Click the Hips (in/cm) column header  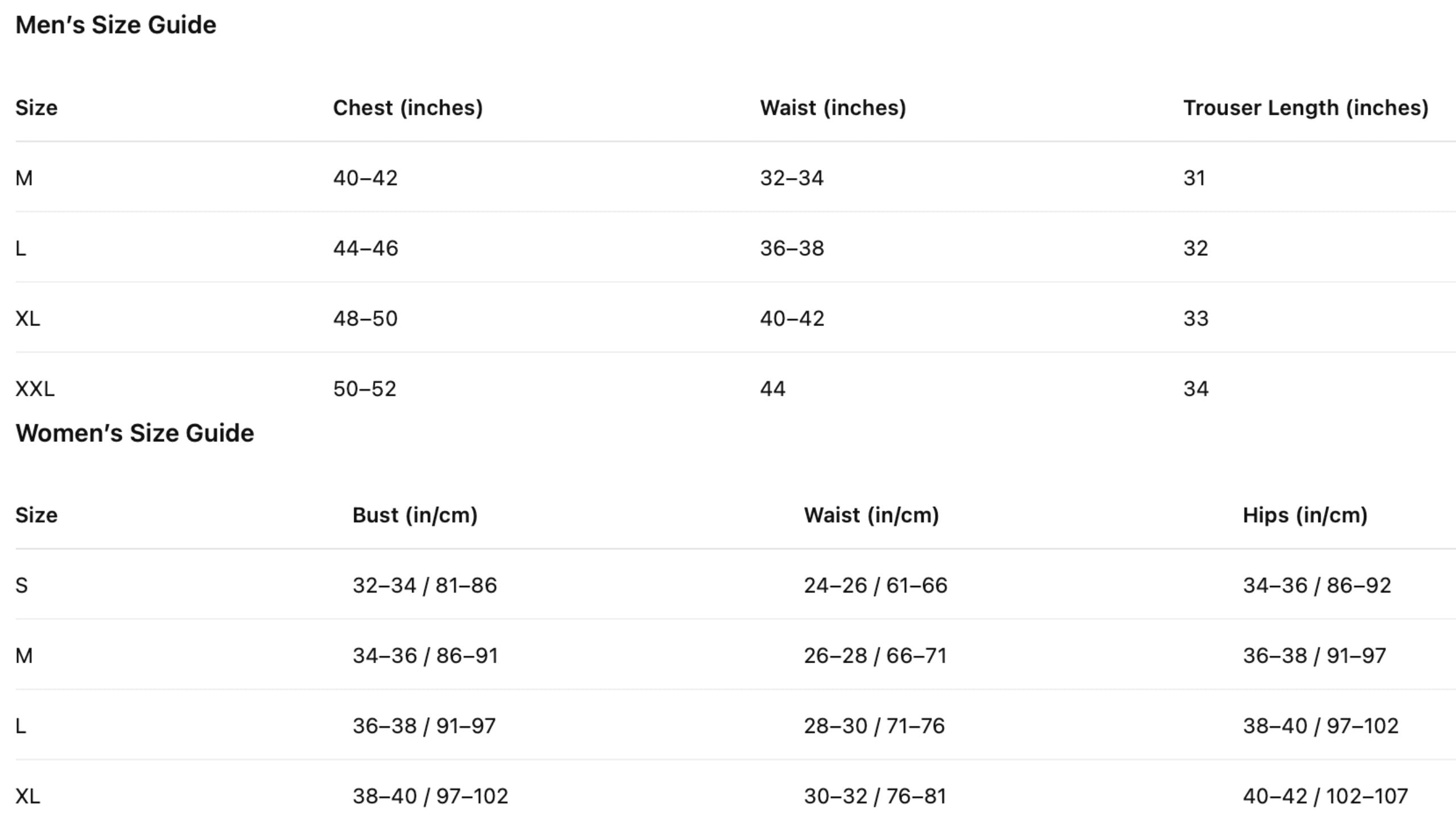(x=1305, y=515)
